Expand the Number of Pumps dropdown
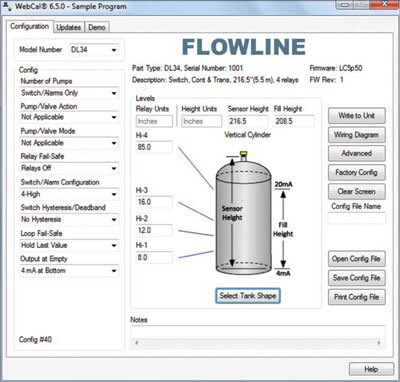400x382 pixels. pyautogui.click(x=69, y=93)
